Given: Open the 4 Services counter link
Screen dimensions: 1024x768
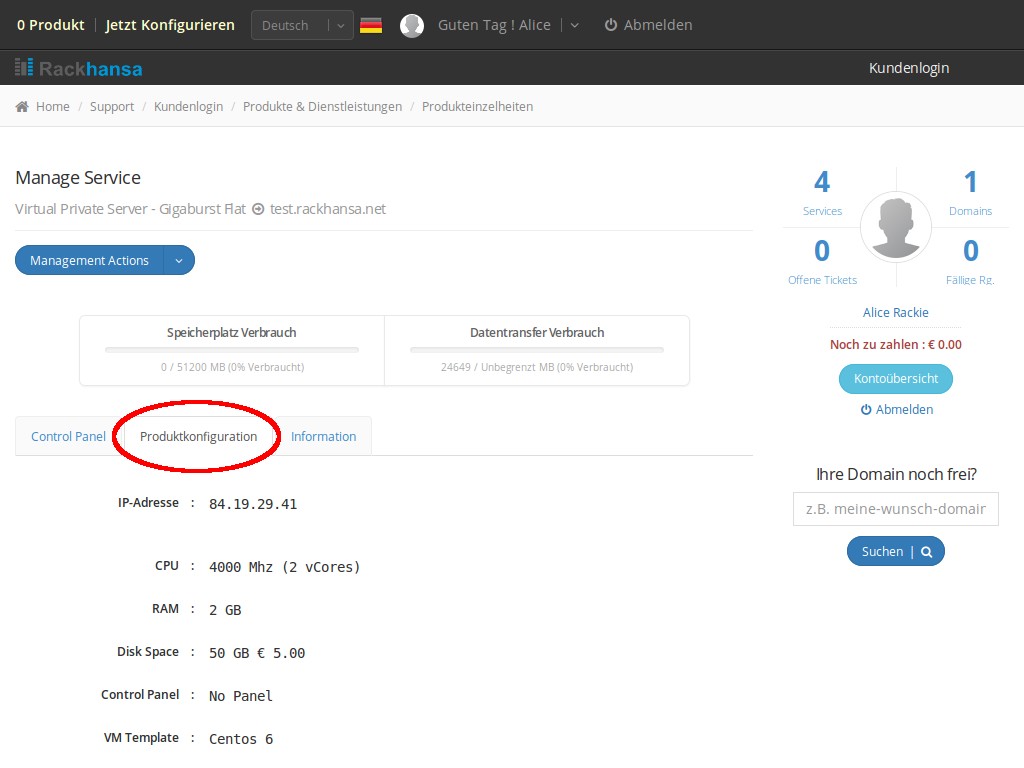Looking at the screenshot, I should pyautogui.click(x=822, y=192).
